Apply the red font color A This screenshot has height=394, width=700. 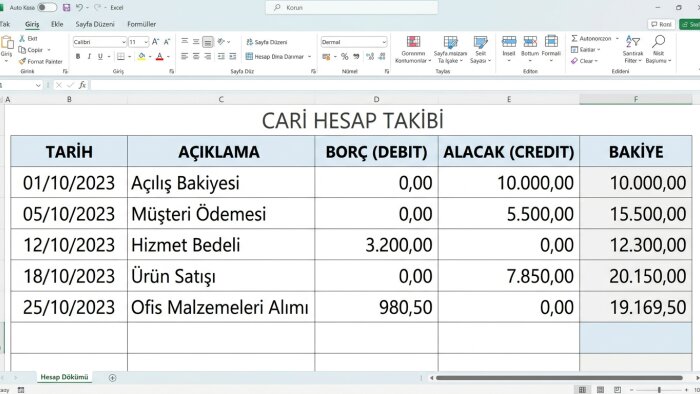(159, 57)
